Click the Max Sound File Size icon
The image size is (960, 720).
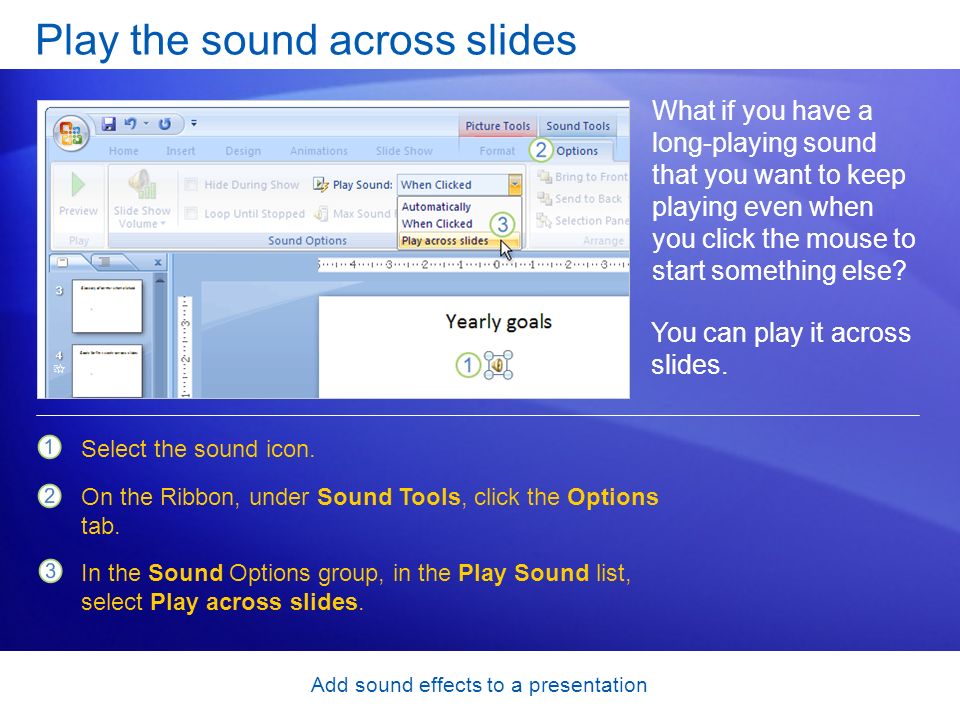320,214
